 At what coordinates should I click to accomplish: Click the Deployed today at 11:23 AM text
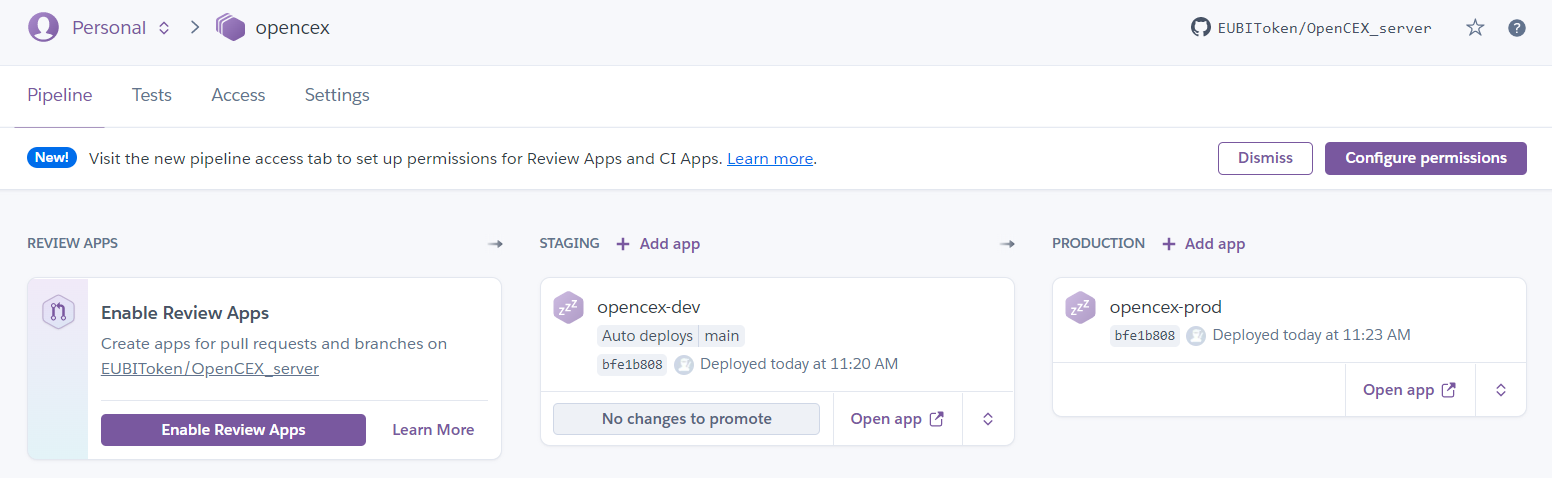coord(1312,335)
